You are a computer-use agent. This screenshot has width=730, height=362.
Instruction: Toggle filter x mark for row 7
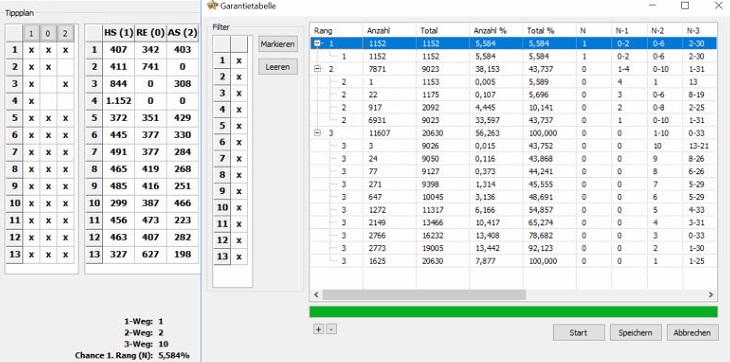(x=239, y=158)
